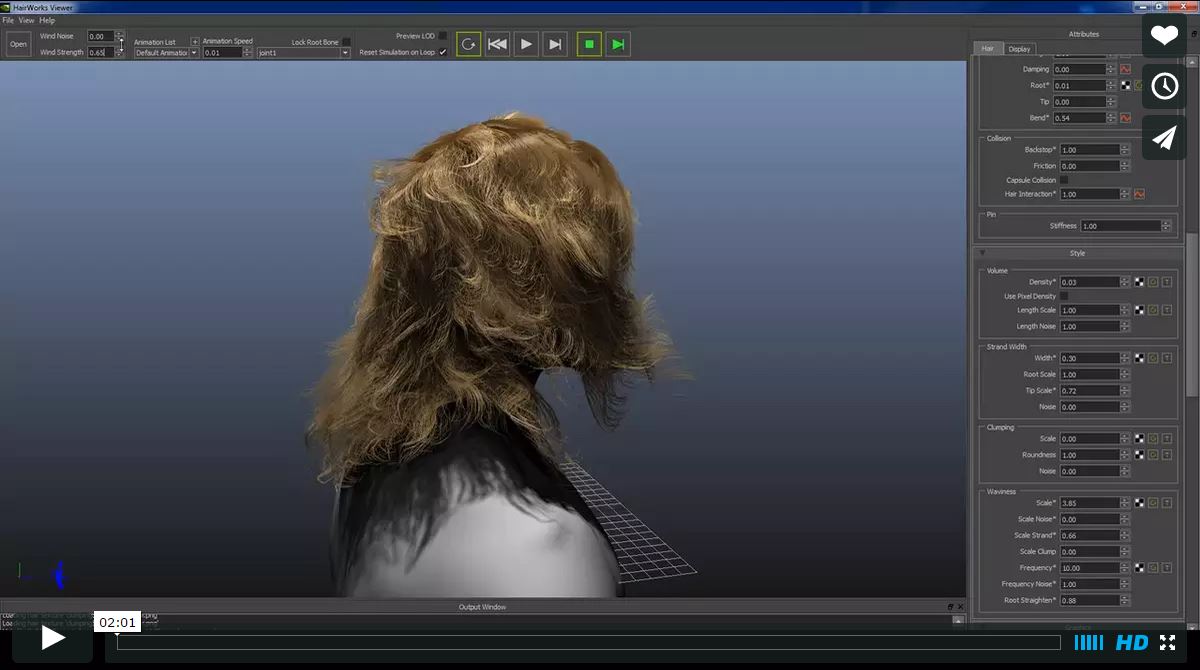This screenshot has width=1200, height=670.
Task: Click the Clumping Scale checker icon
Action: (x=1139, y=439)
